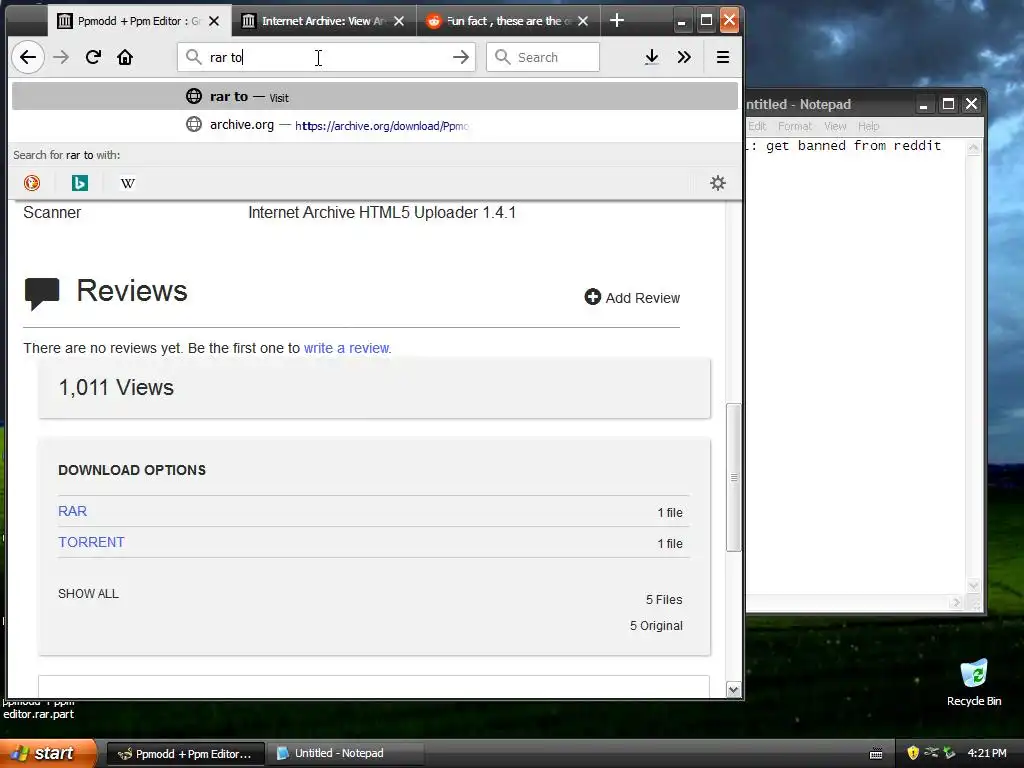Open the View menu in Notepad
The image size is (1024, 768).
pyautogui.click(x=835, y=126)
